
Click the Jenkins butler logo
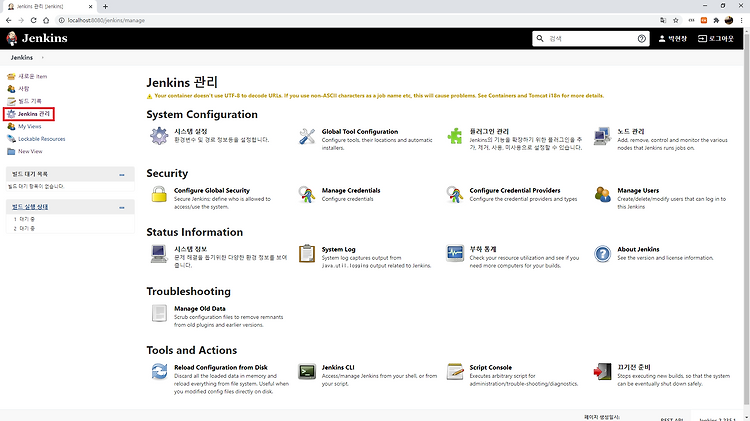pos(11,38)
